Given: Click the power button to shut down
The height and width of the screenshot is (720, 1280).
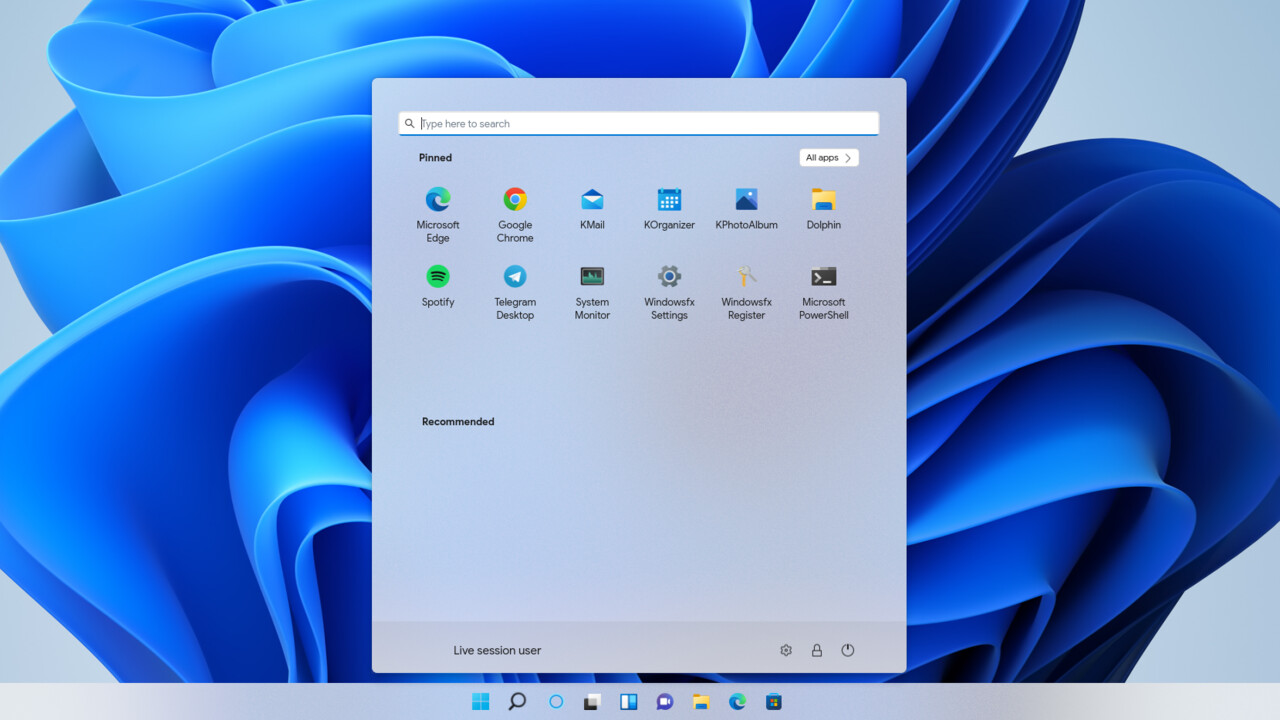Looking at the screenshot, I should [x=847, y=649].
